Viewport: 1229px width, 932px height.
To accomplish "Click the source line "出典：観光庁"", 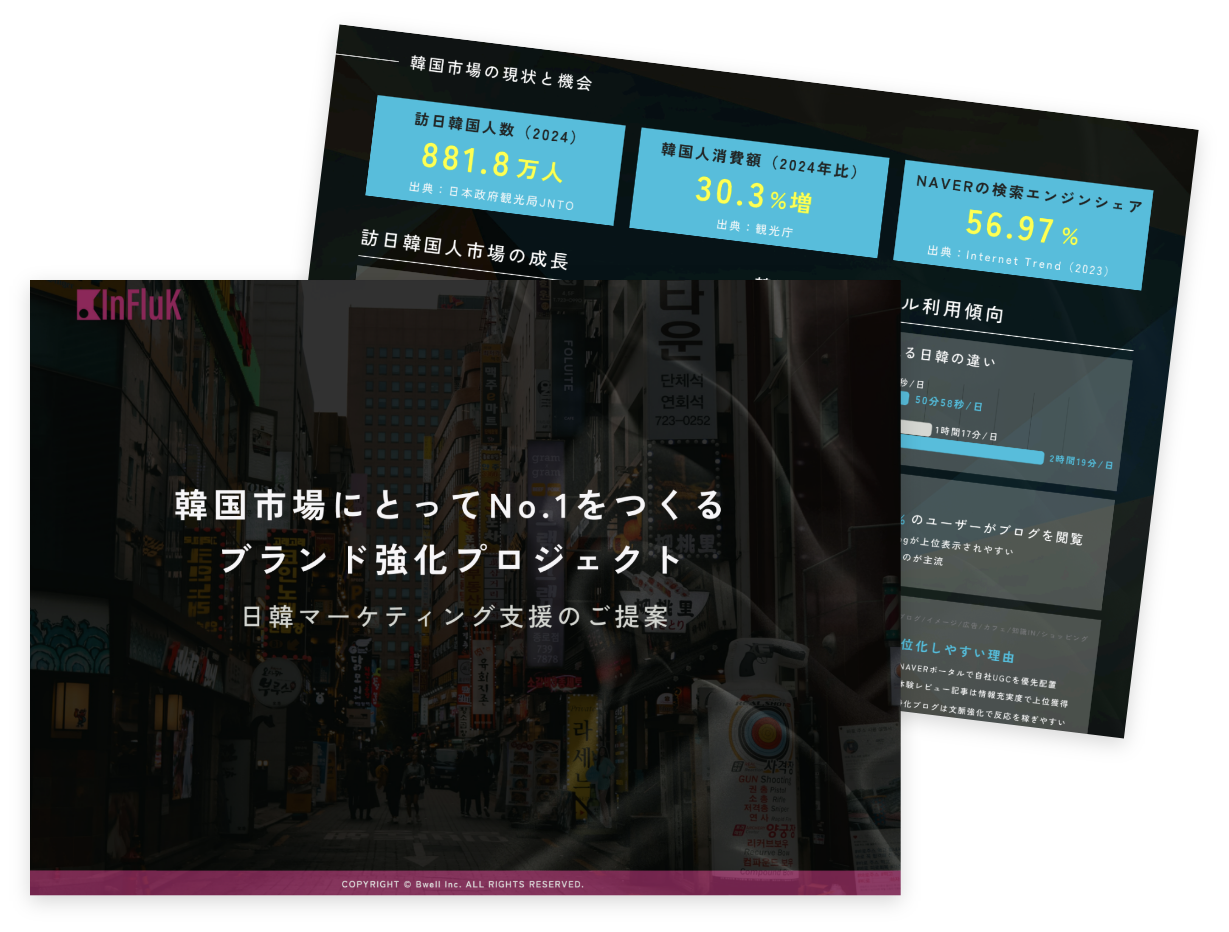I will pos(753,228).
